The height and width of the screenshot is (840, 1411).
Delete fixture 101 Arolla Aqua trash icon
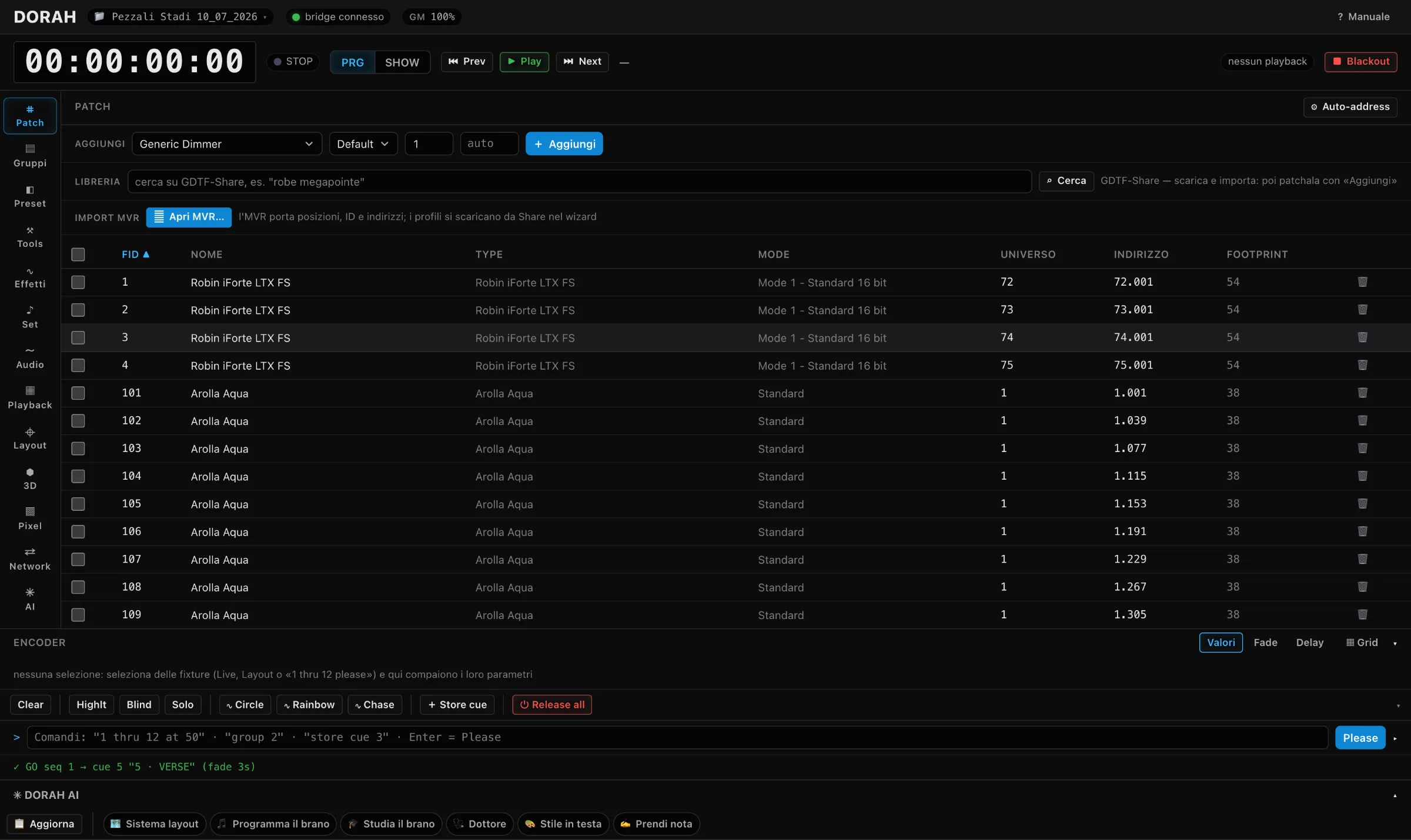coord(1362,393)
